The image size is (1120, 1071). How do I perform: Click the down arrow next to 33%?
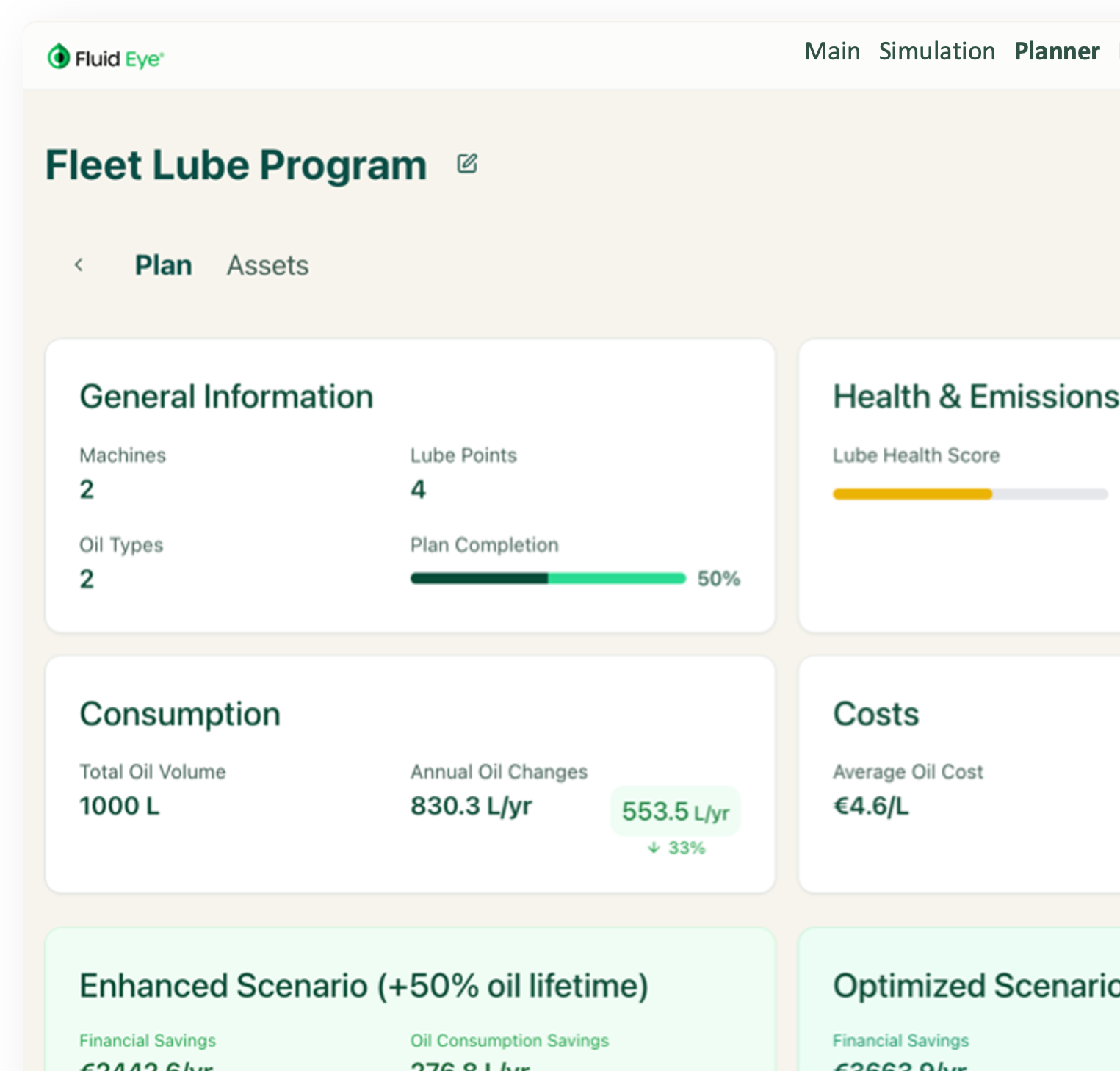[x=654, y=848]
